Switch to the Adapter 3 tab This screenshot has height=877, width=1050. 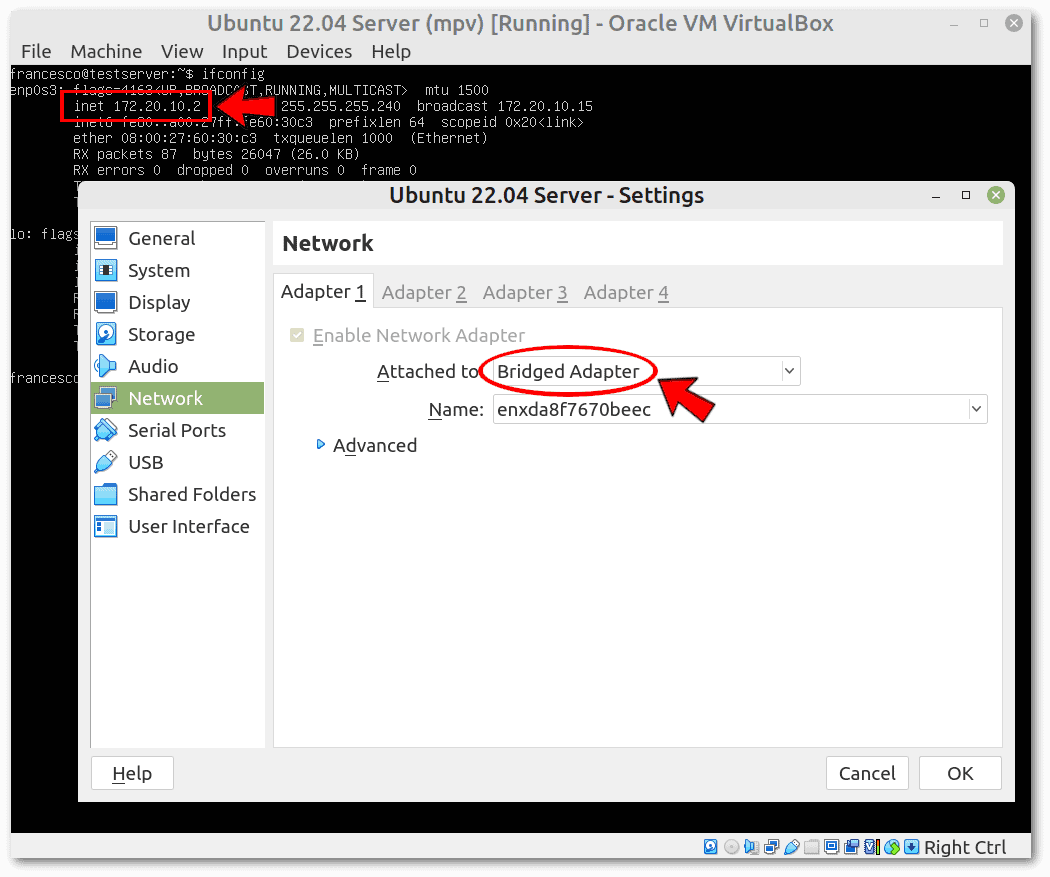coord(525,293)
